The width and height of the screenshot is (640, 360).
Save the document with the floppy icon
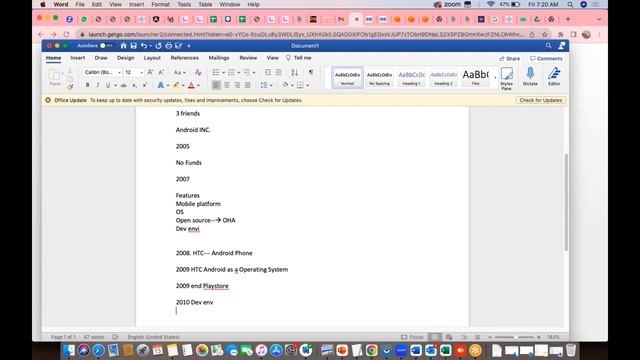[x=133, y=46]
